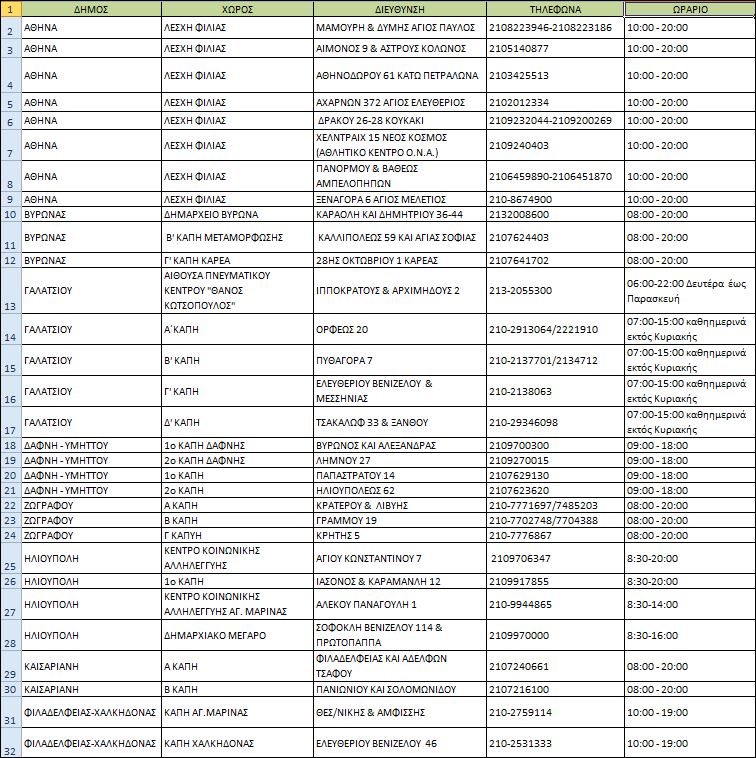The image size is (756, 758).
Task: Select the highlighted ΩΡΑΡΙΟ header cell
Action: (x=688, y=8)
